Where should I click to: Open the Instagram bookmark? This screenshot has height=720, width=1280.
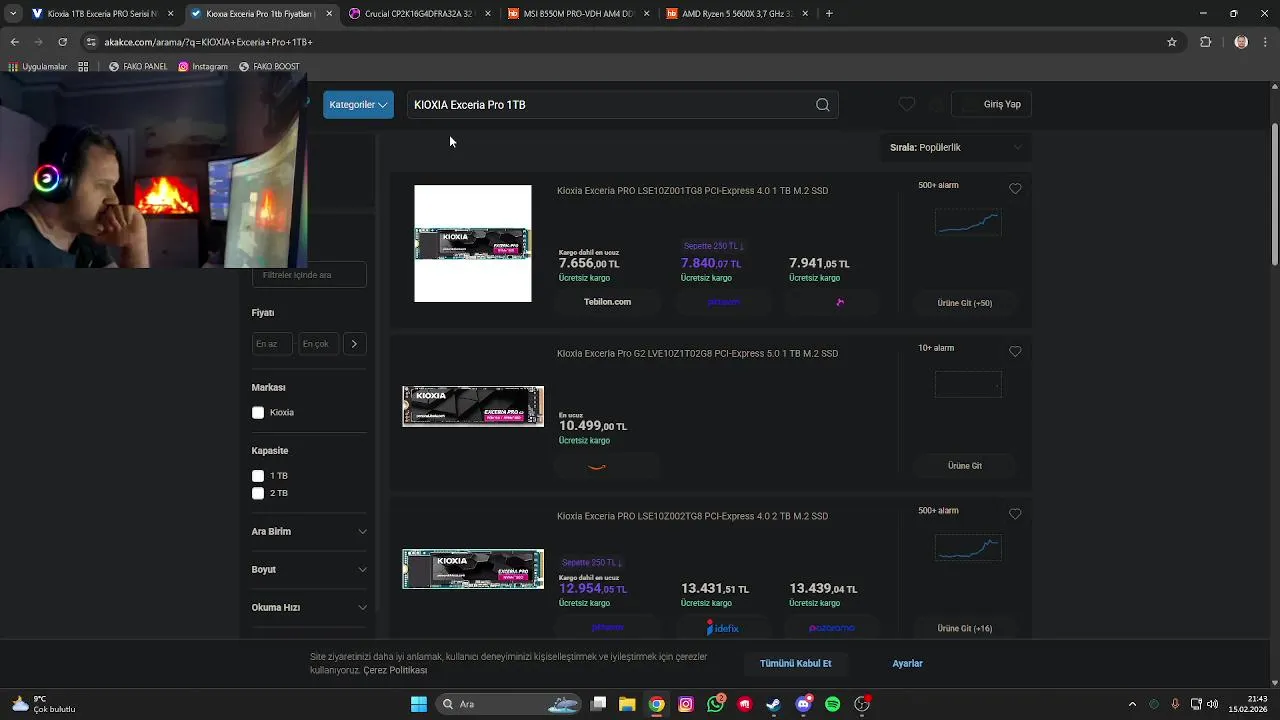(x=203, y=67)
